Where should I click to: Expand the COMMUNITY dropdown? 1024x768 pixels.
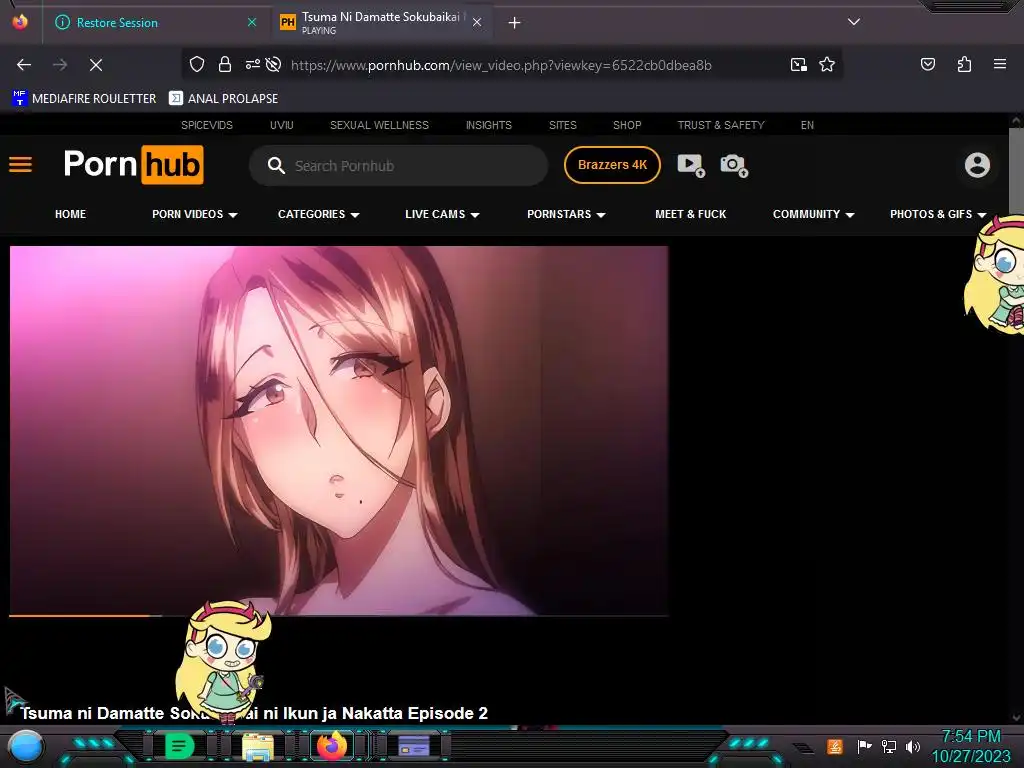point(814,214)
